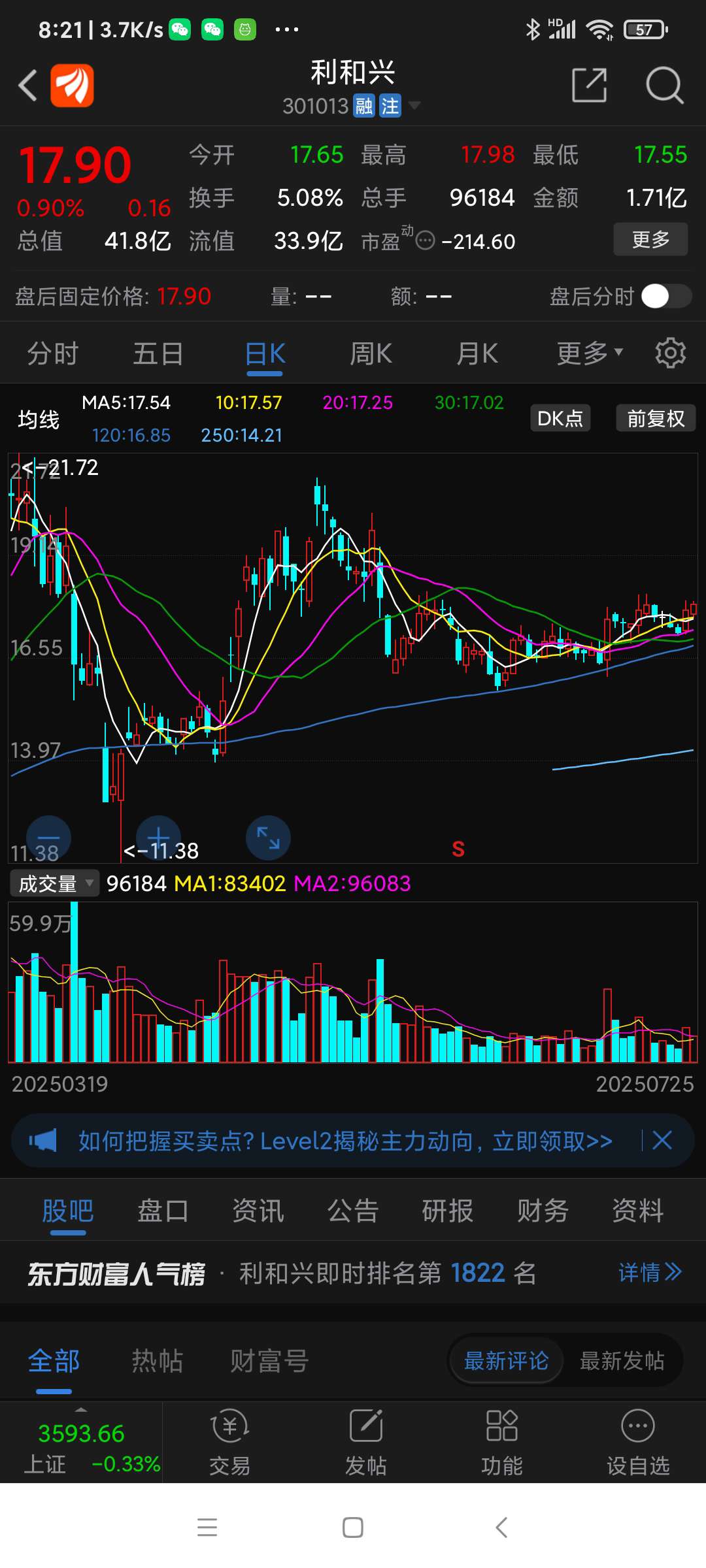Image resolution: width=706 pixels, height=1568 pixels.
Task: Tap the Android back button
Action: click(501, 1527)
